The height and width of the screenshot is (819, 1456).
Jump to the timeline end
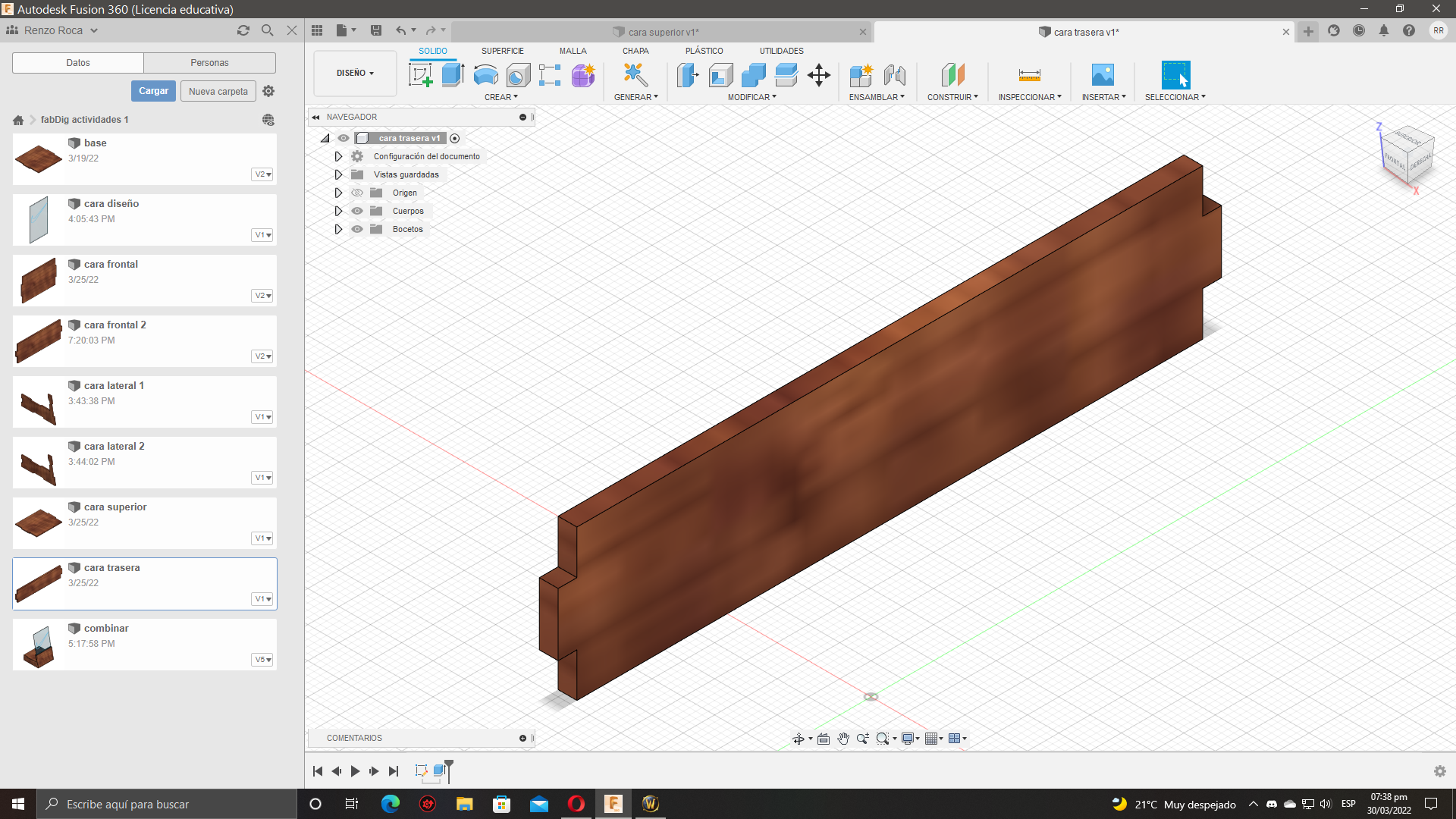point(393,771)
